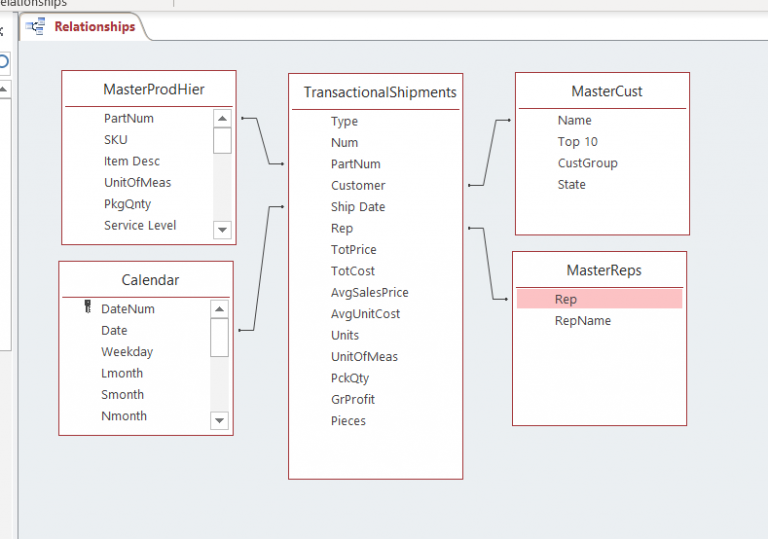Screen dimensions: 768x539
Task: Click the Ship Date field
Action: coord(358,207)
